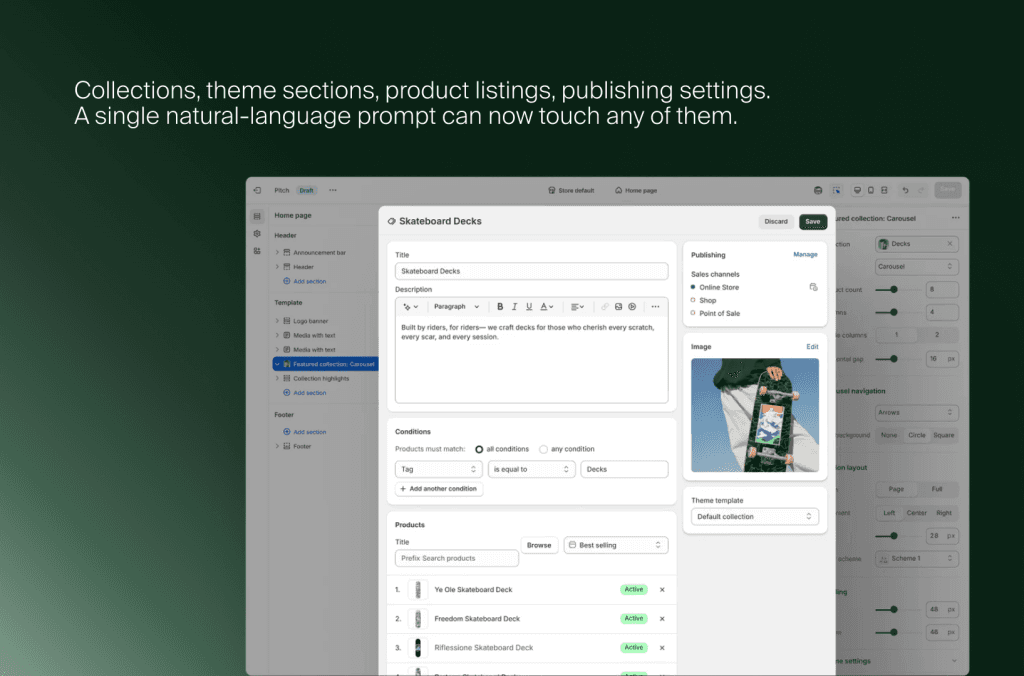
Task: Open the Paragraph style dropdown
Action: 456,307
